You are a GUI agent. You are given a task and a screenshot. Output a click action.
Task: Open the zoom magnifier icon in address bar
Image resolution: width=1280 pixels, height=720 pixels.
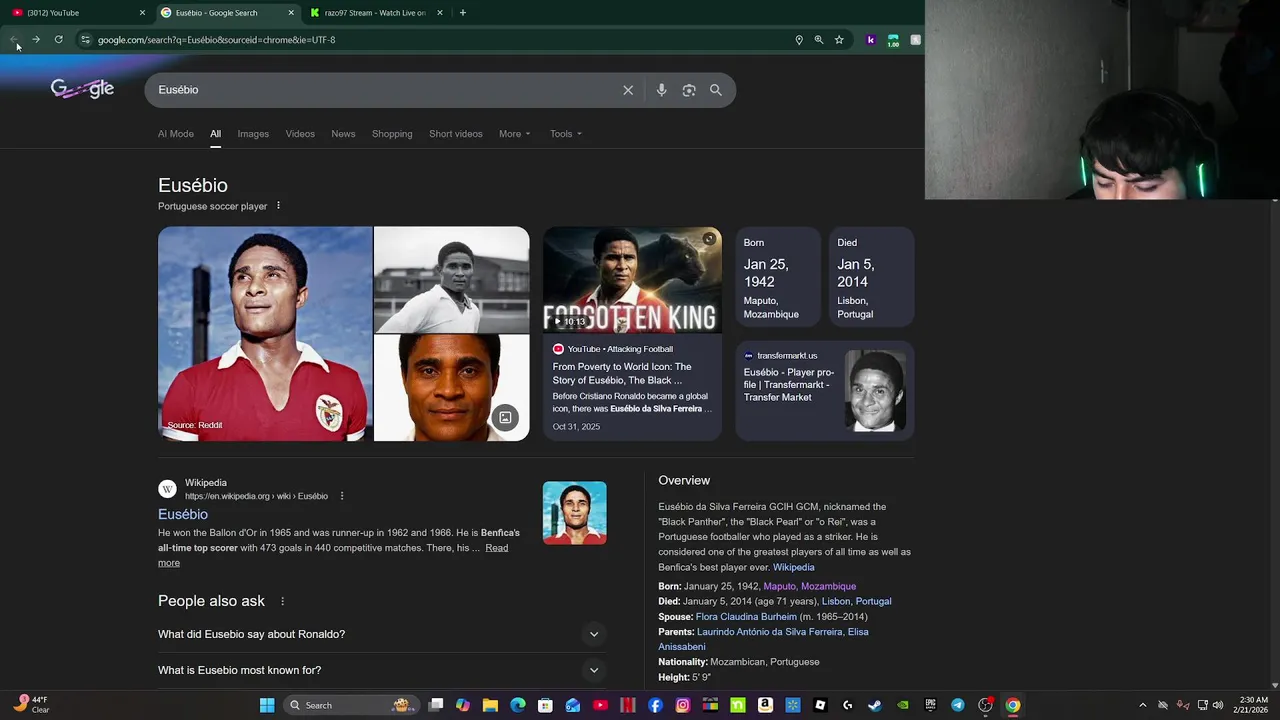pyautogui.click(x=819, y=40)
